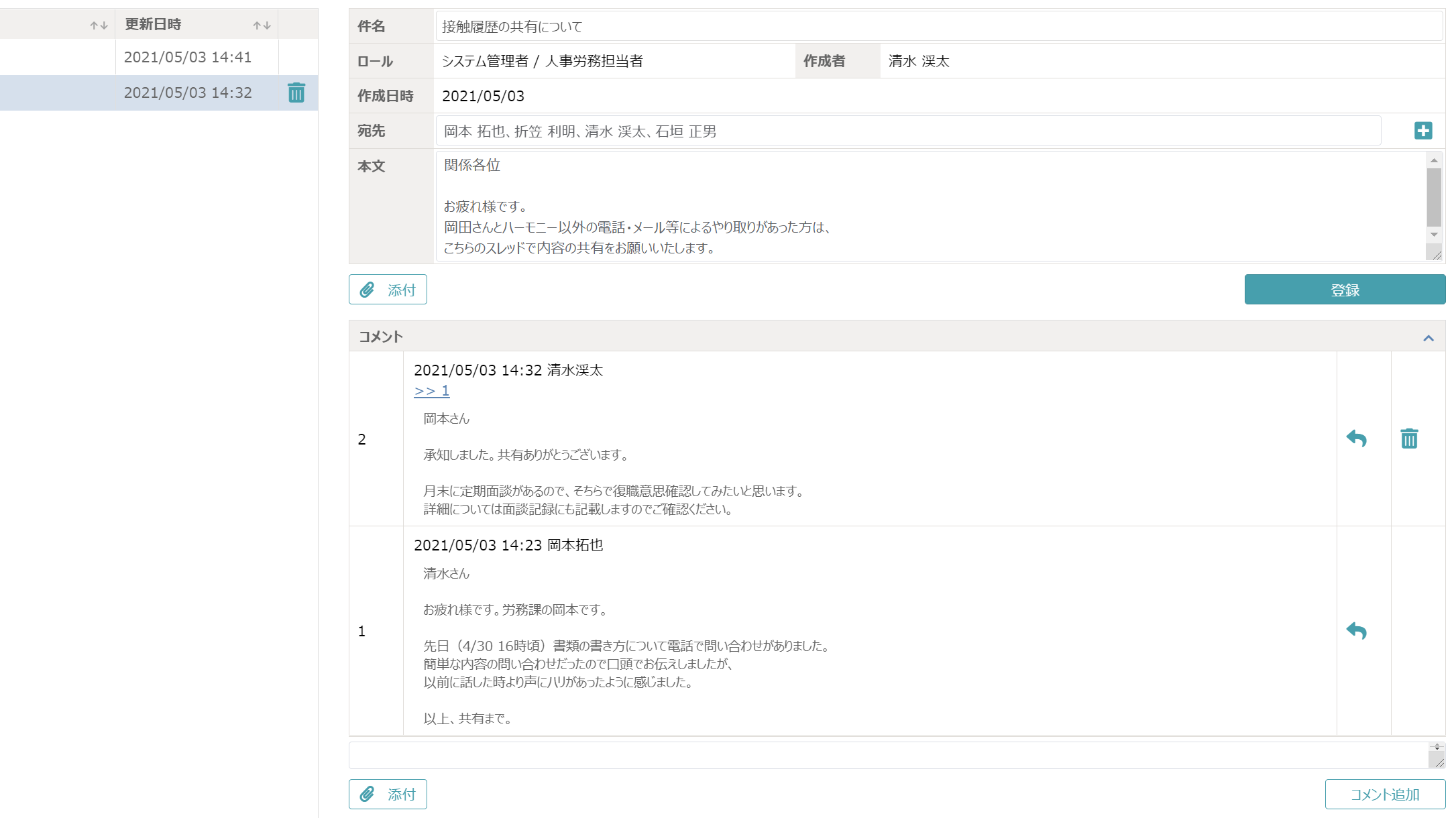This screenshot has height=818, width=1456.
Task: Click the resize grip of the 本文 area
Action: click(x=1437, y=255)
